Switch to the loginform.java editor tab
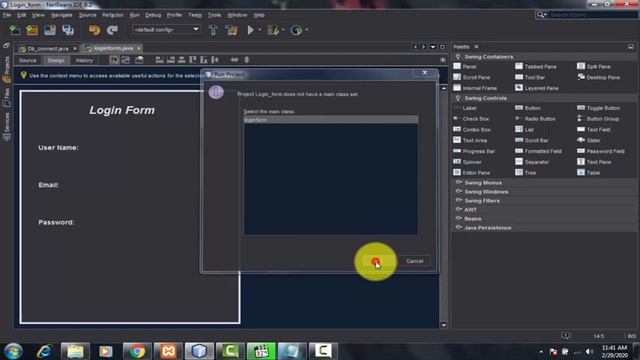 (112, 48)
